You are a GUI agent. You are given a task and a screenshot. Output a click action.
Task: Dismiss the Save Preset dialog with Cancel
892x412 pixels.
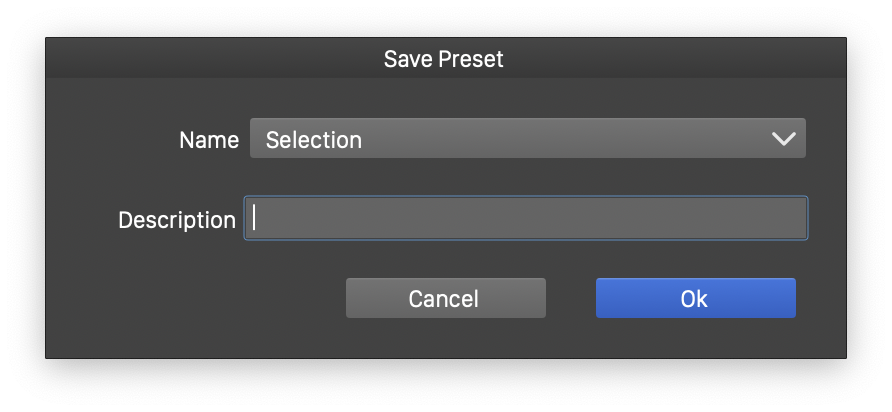coord(445,298)
